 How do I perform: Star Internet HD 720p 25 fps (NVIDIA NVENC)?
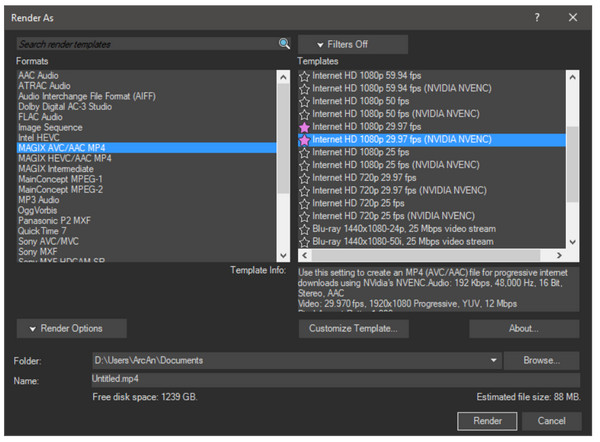click(304, 217)
